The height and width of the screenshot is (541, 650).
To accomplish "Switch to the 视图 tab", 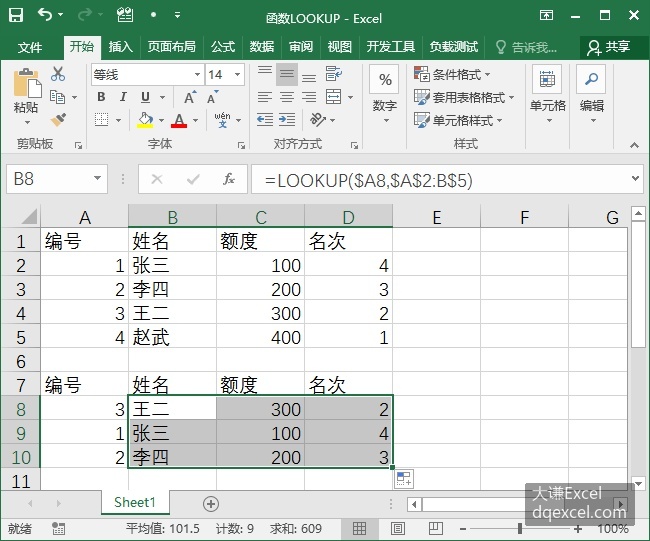I will click(x=340, y=46).
